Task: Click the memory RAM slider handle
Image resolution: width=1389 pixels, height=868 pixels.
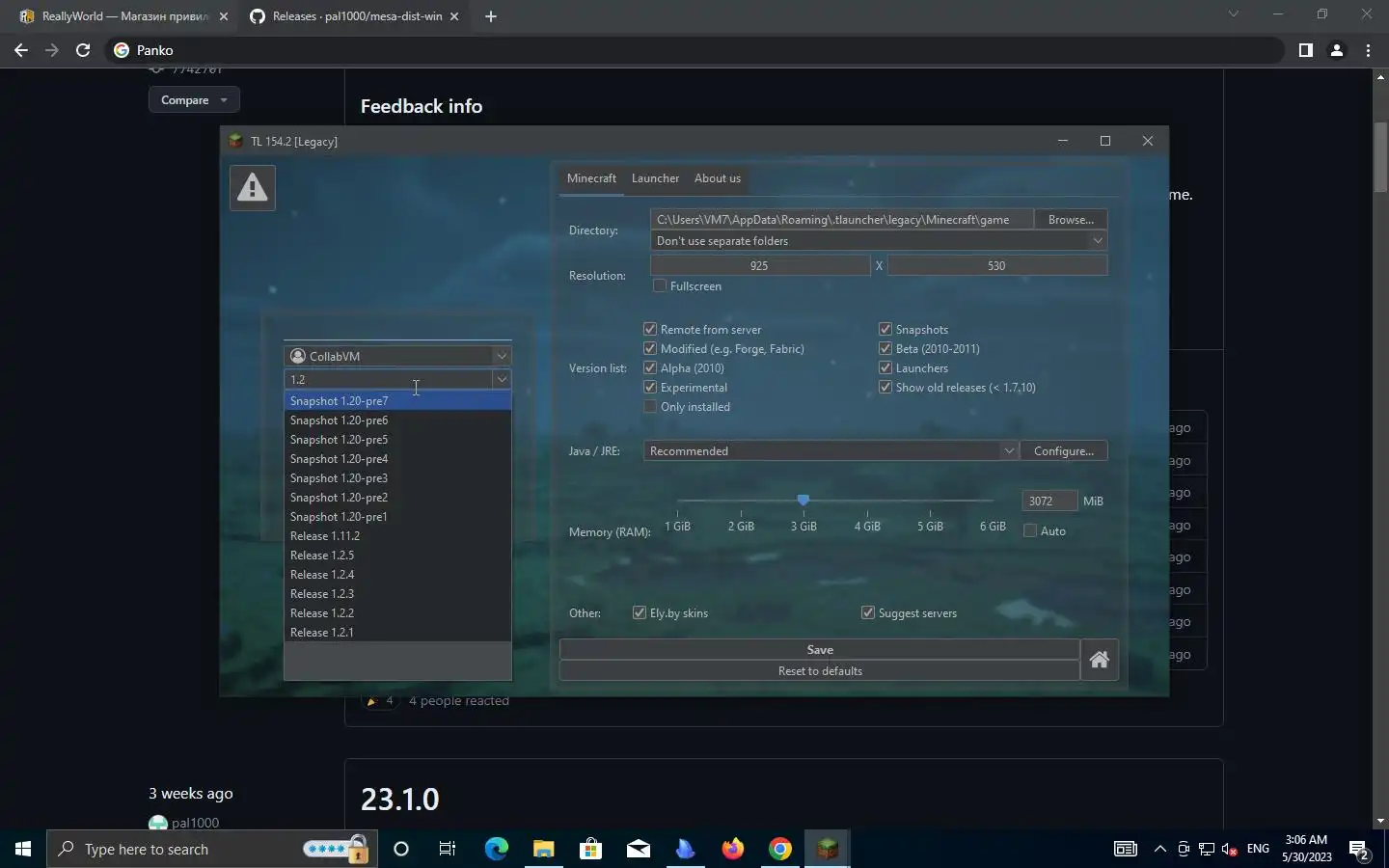Action: (x=803, y=500)
